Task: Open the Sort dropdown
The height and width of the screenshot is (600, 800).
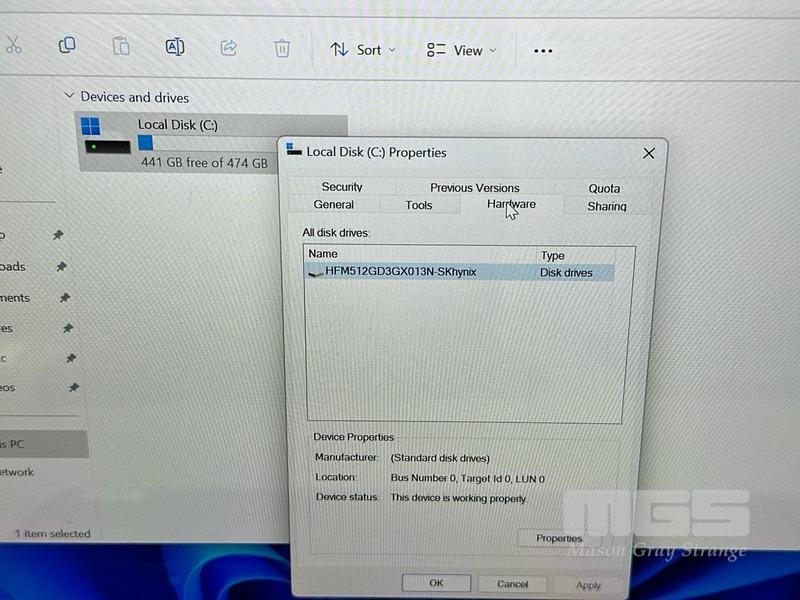Action: (363, 50)
